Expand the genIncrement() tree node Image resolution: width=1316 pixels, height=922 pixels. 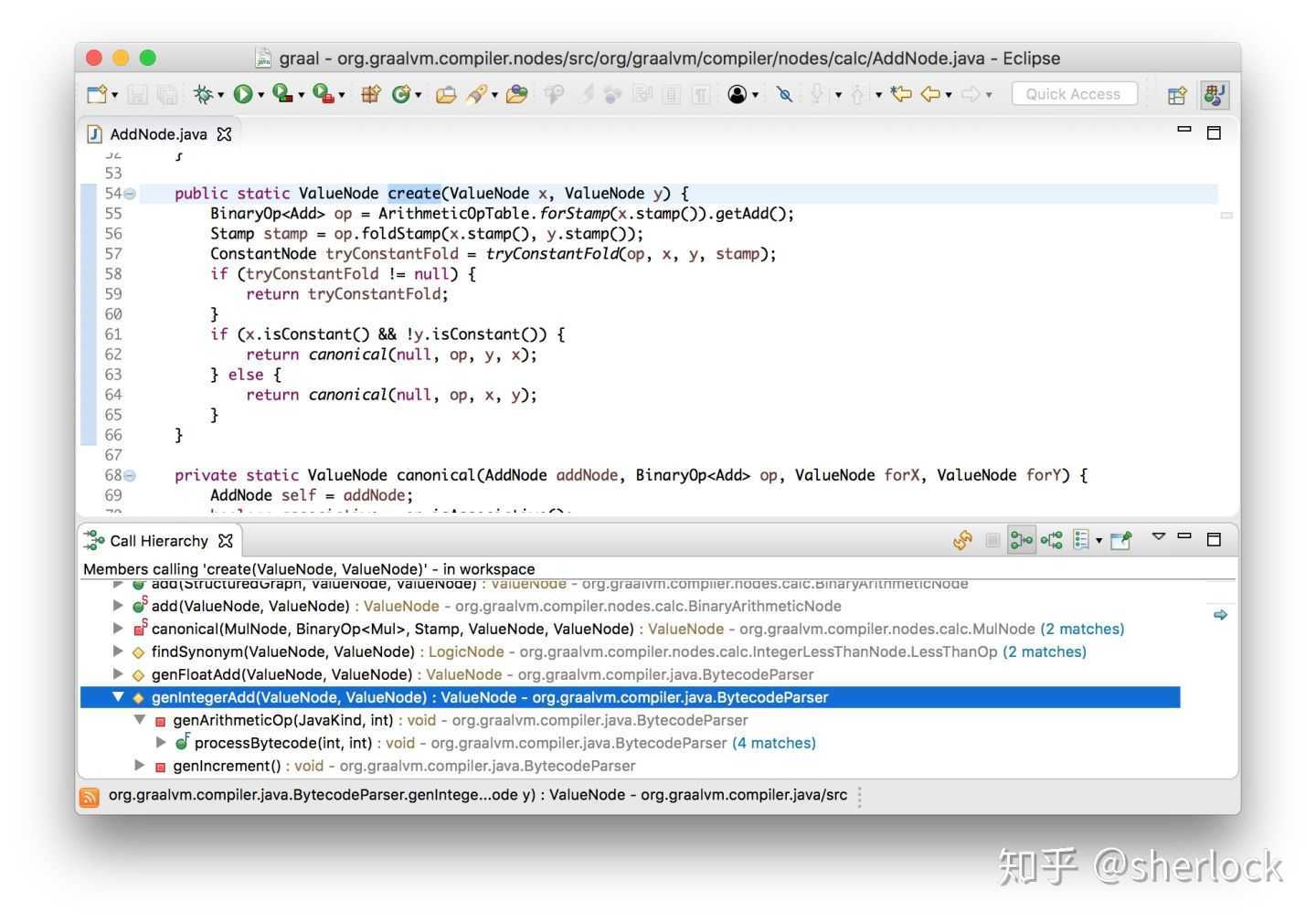[139, 766]
